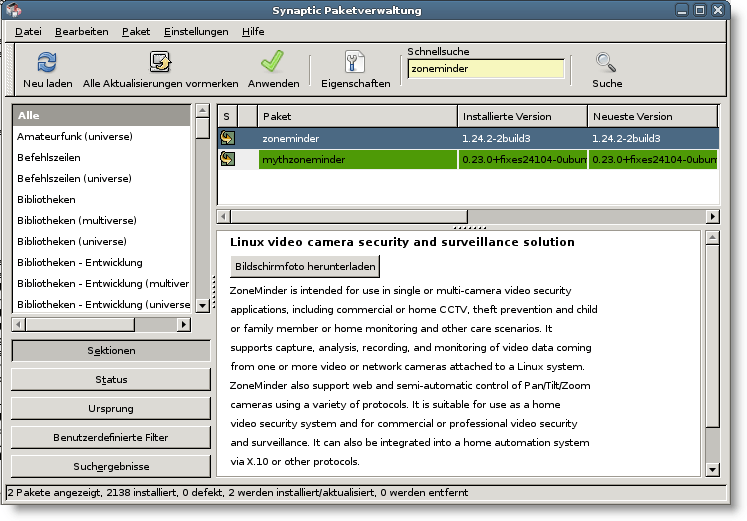The image size is (747, 521).
Task: Click the Synaptic window title icon
Action: [x=14, y=10]
